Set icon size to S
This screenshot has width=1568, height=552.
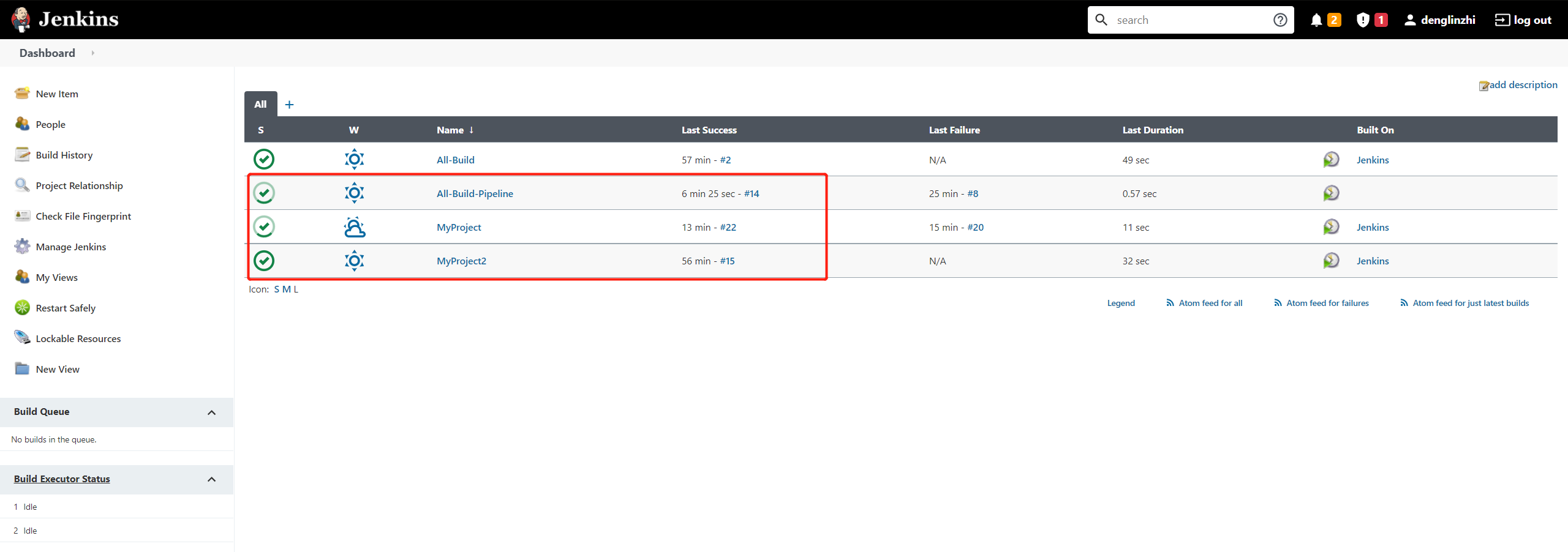pos(277,289)
